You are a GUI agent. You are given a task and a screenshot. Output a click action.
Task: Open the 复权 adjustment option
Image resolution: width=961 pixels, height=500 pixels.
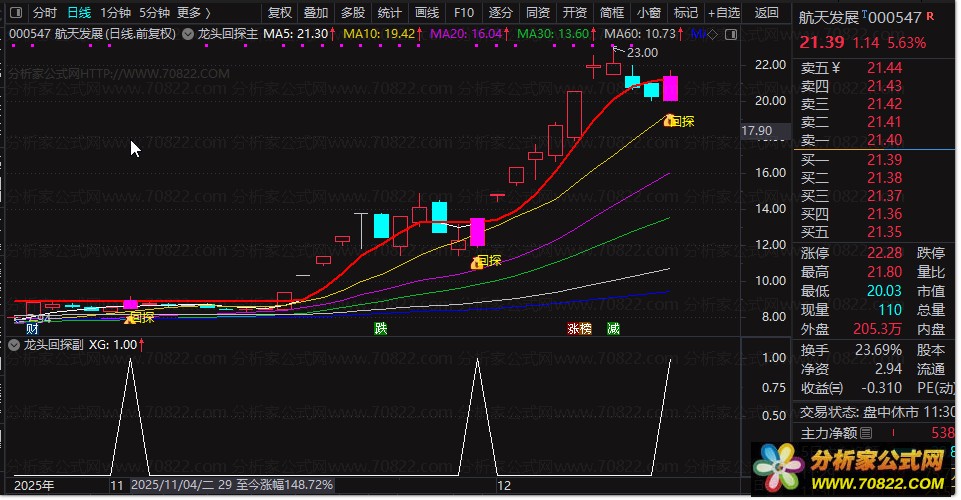point(279,12)
